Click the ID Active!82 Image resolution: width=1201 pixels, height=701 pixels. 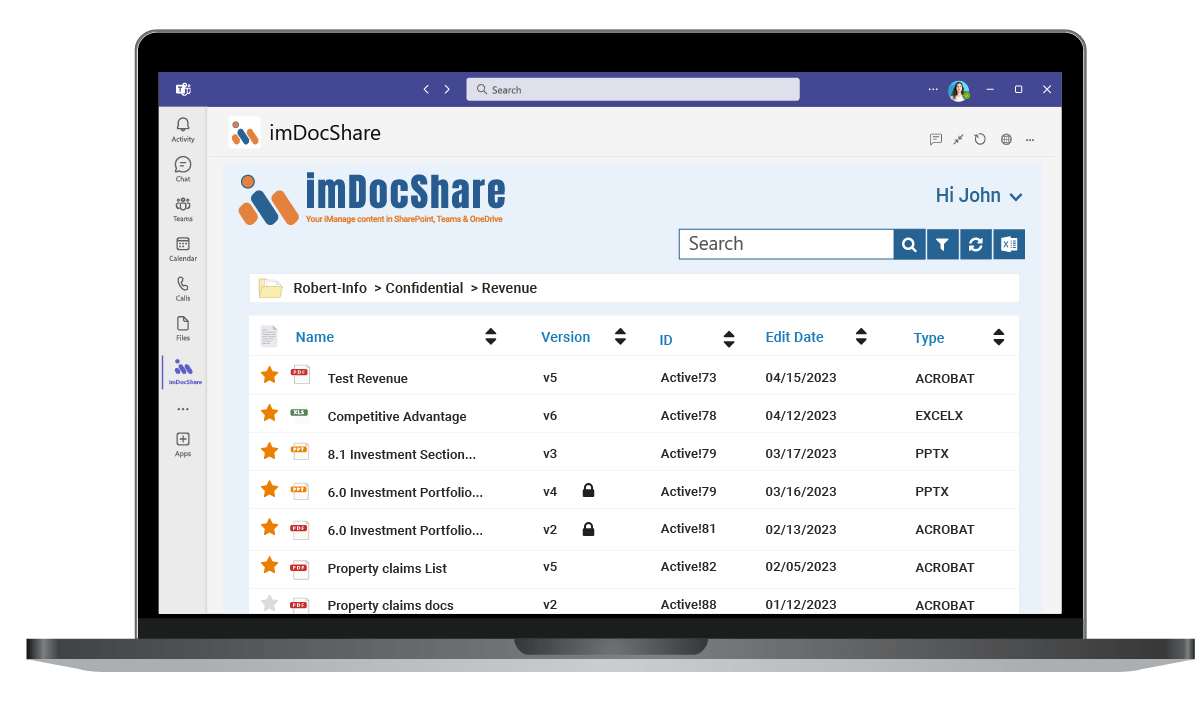pyautogui.click(x=689, y=567)
